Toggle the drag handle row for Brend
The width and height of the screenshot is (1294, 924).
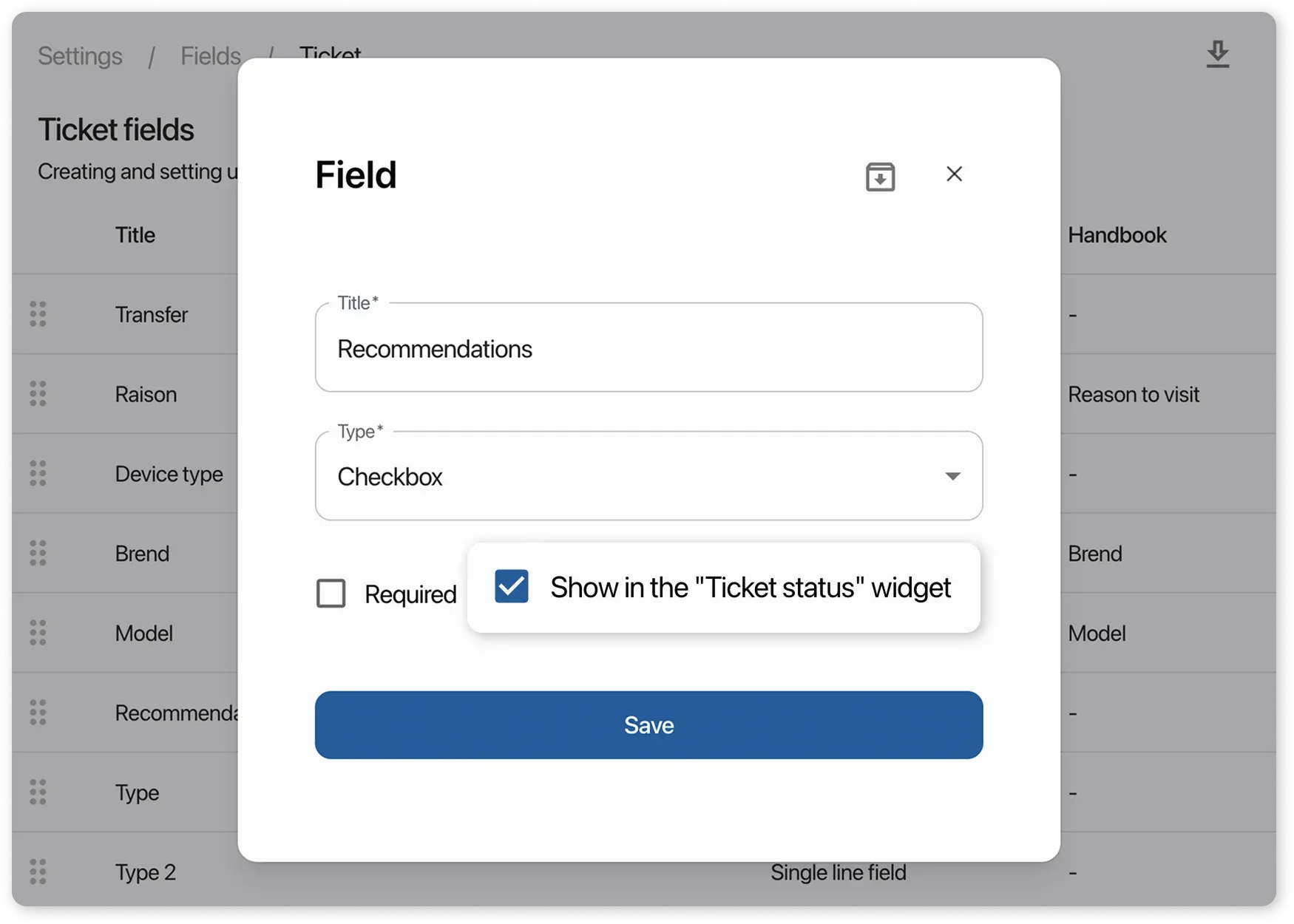[x=38, y=553]
